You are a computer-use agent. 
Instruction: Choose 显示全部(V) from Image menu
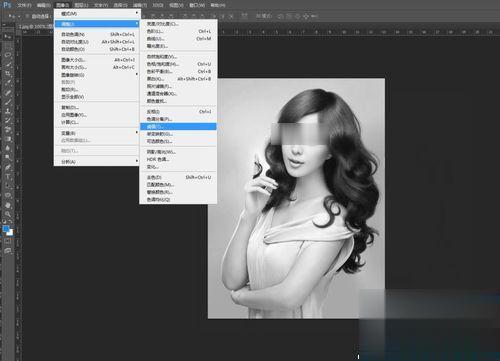click(97, 97)
